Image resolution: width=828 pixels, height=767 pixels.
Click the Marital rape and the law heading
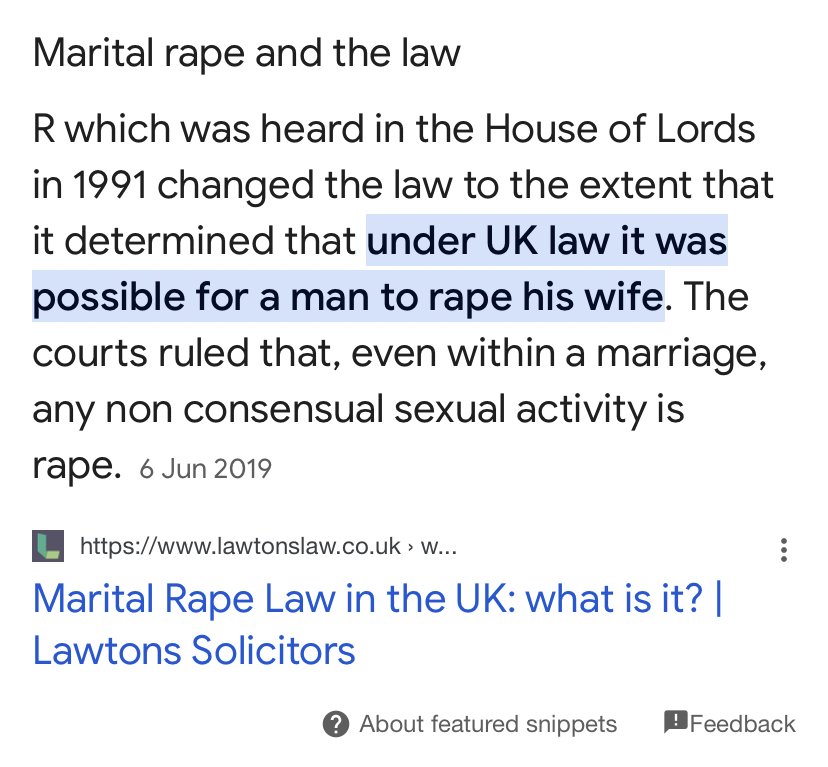point(246,52)
